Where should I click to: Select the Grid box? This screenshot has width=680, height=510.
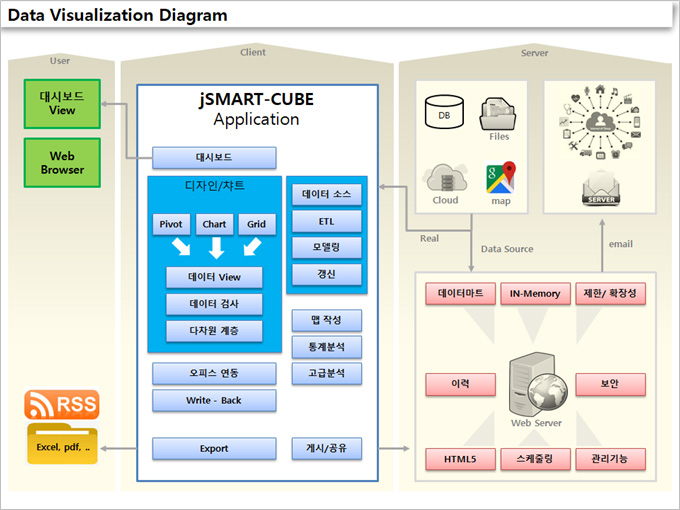pos(257,224)
